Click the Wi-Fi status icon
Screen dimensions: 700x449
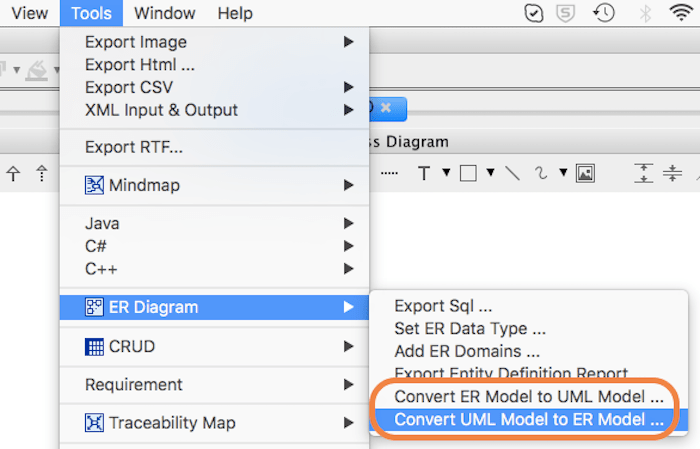click(x=685, y=13)
